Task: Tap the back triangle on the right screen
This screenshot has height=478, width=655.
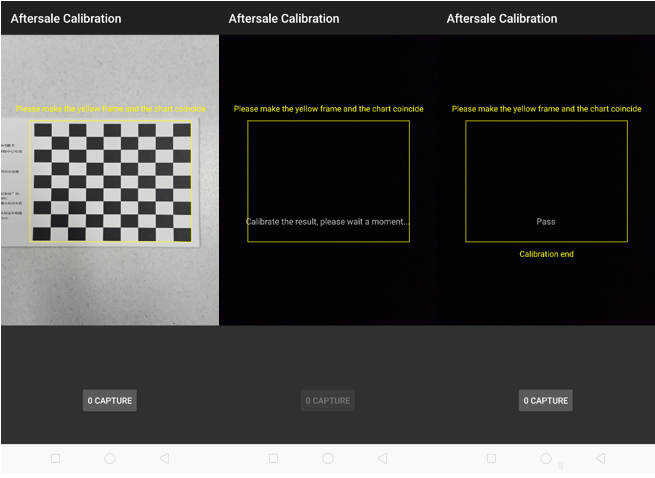Action: pos(600,458)
